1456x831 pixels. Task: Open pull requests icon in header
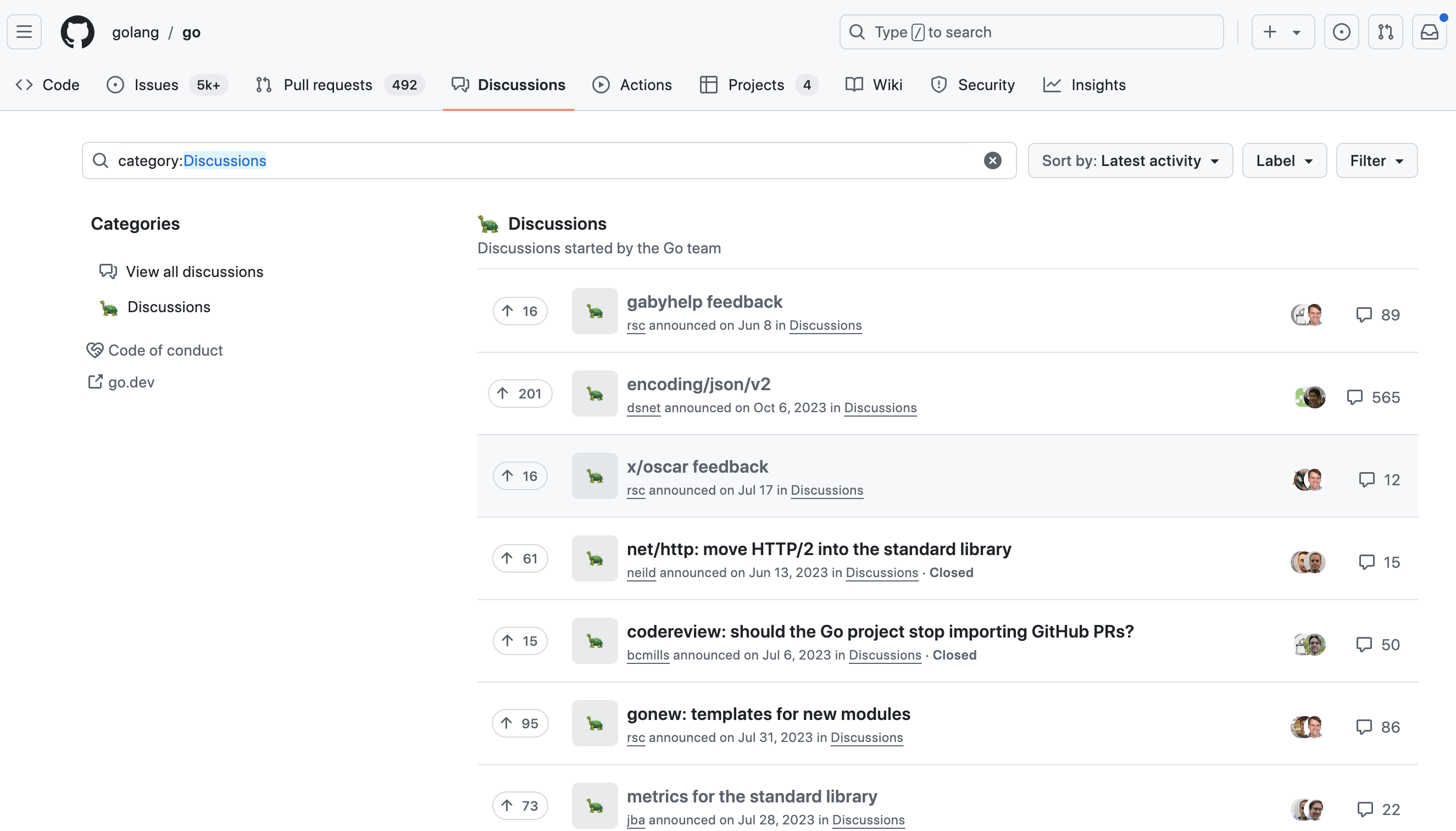(x=1385, y=32)
